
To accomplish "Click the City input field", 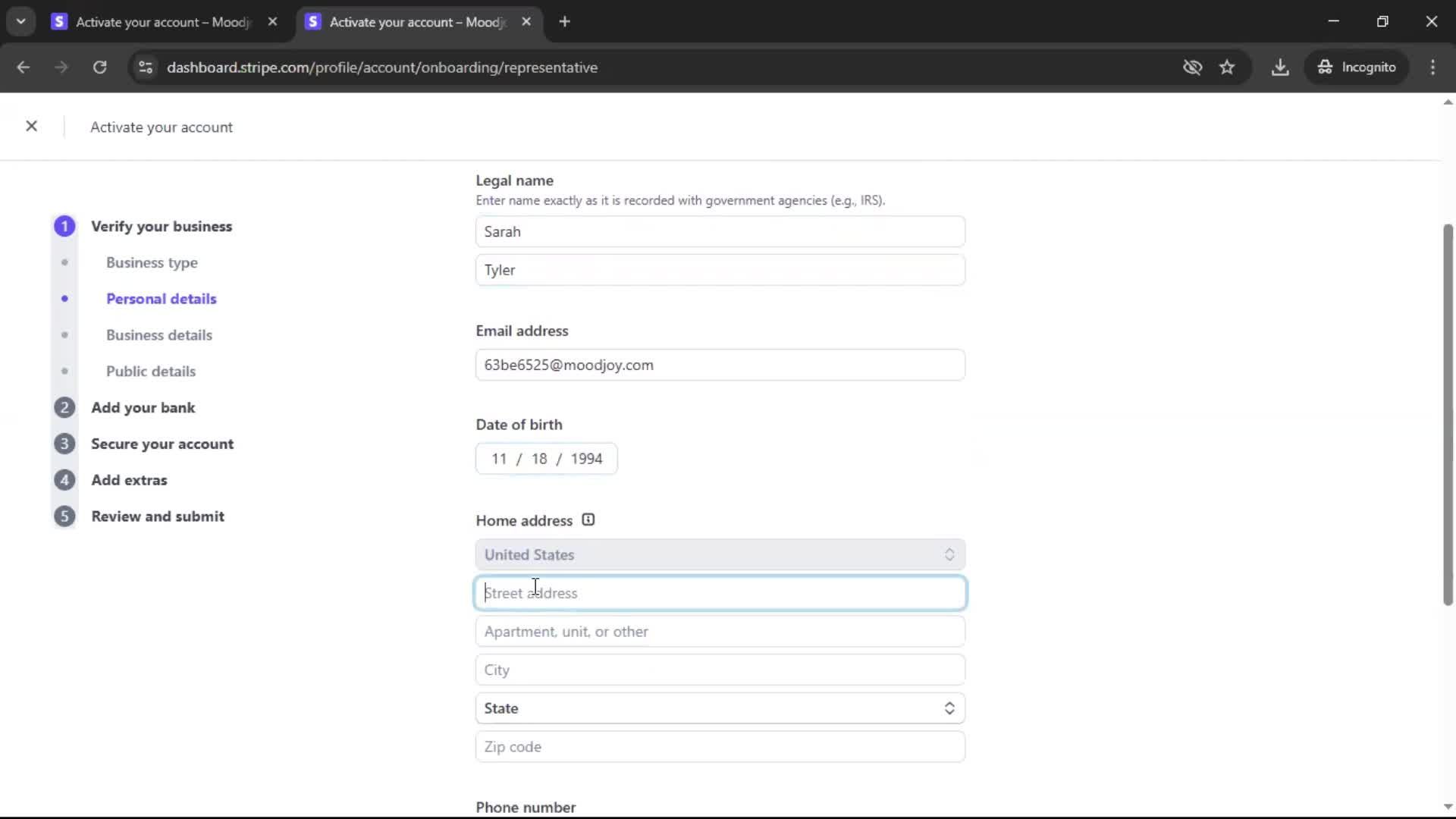I will point(720,670).
